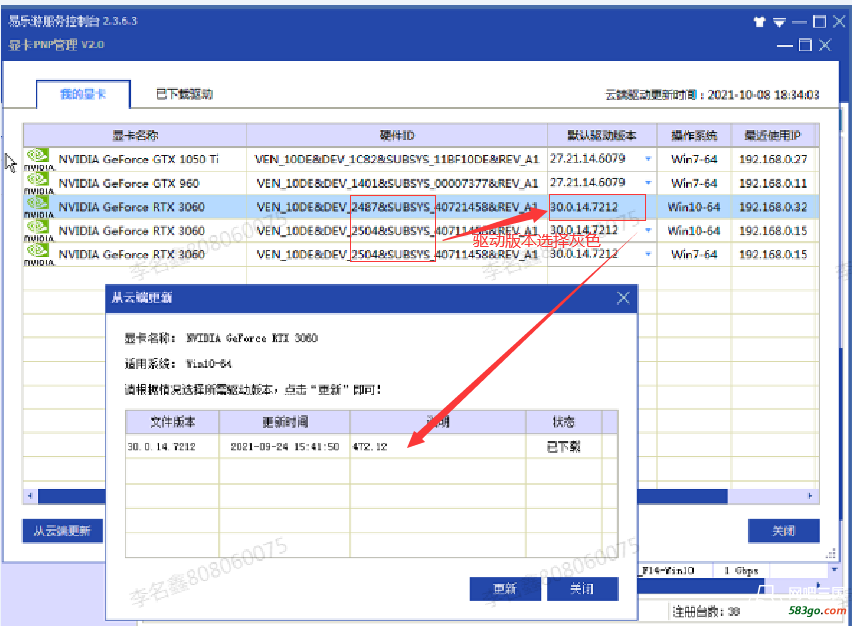This screenshot has width=852, height=626.
Task: Click the IP cell 192.168.0.27
Action: point(773,159)
